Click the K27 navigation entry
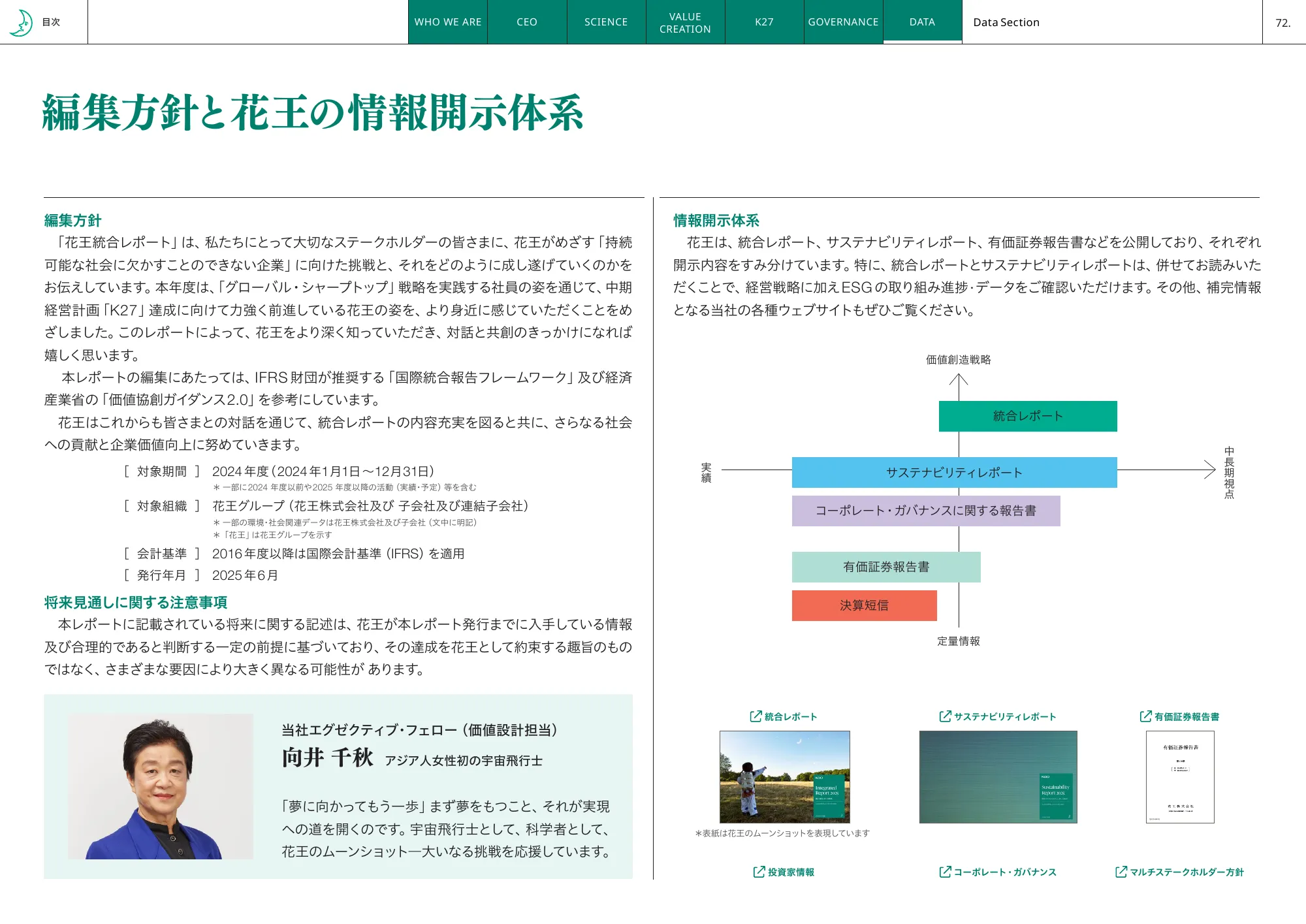 click(764, 22)
